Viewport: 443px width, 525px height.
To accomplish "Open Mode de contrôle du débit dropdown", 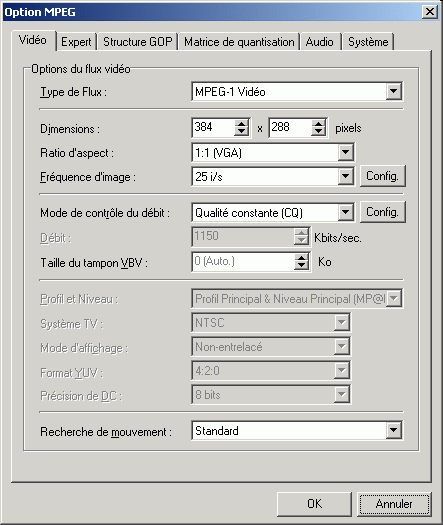I will (345, 212).
